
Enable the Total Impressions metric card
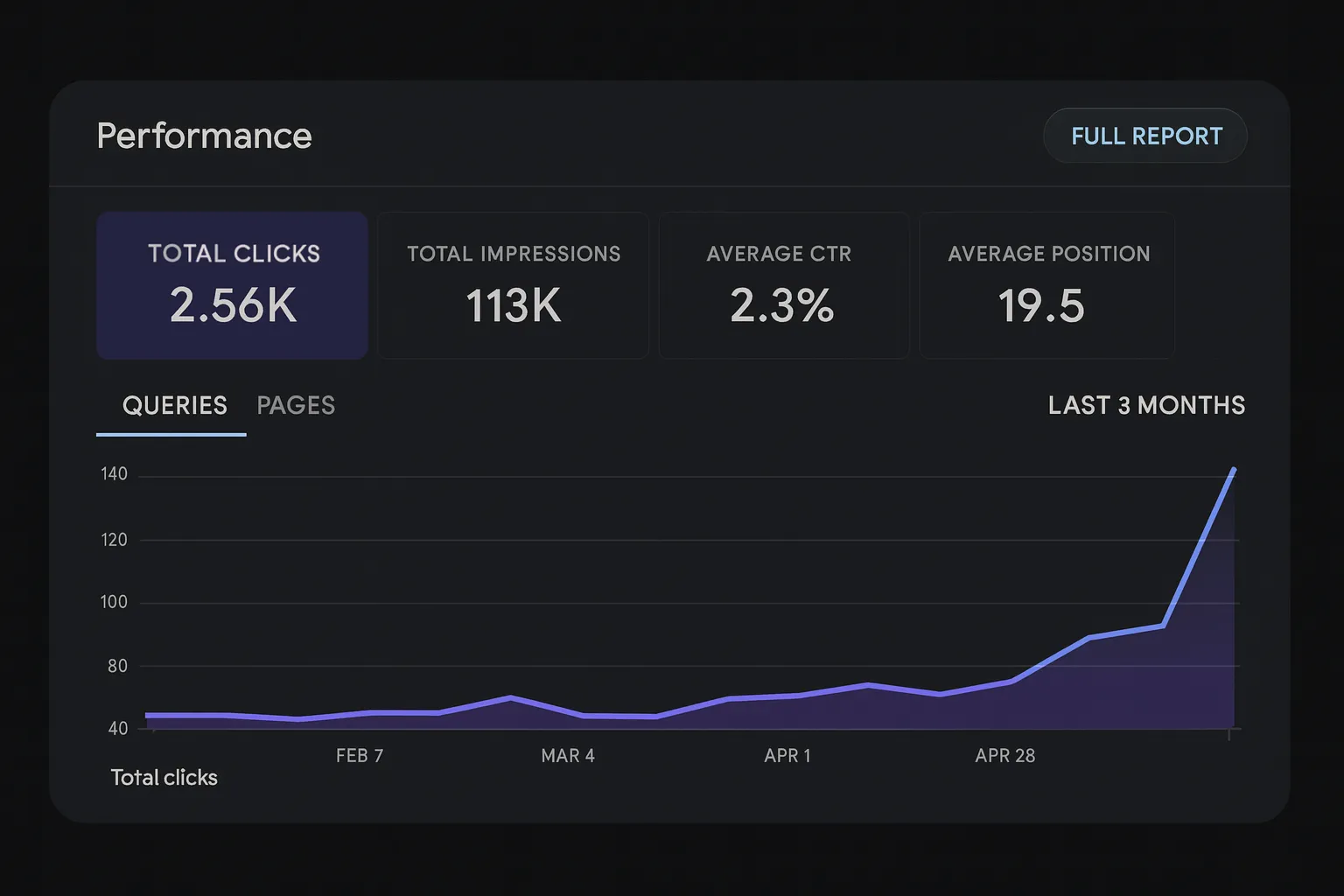click(513, 285)
